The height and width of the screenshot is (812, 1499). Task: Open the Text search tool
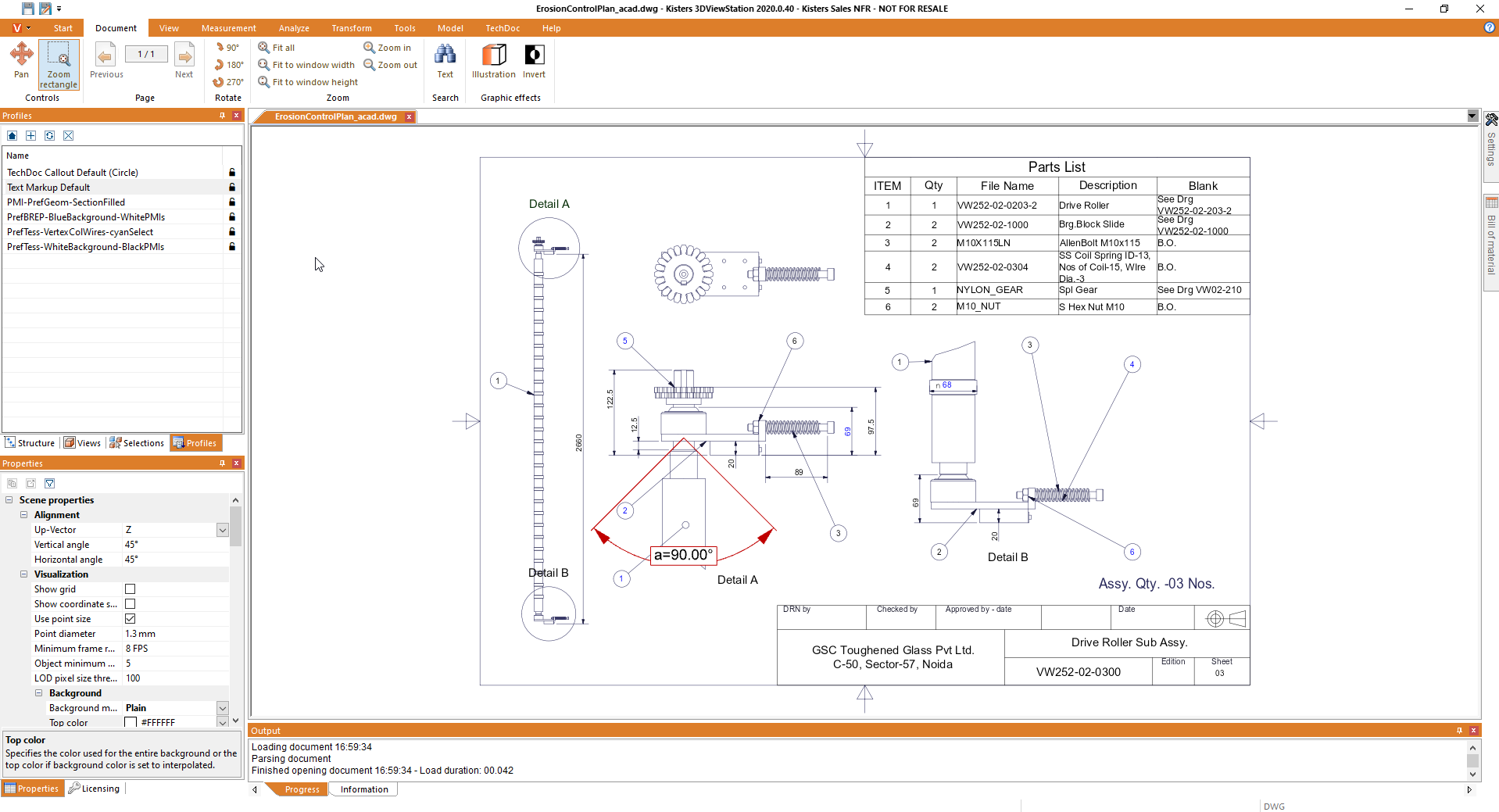tap(445, 60)
